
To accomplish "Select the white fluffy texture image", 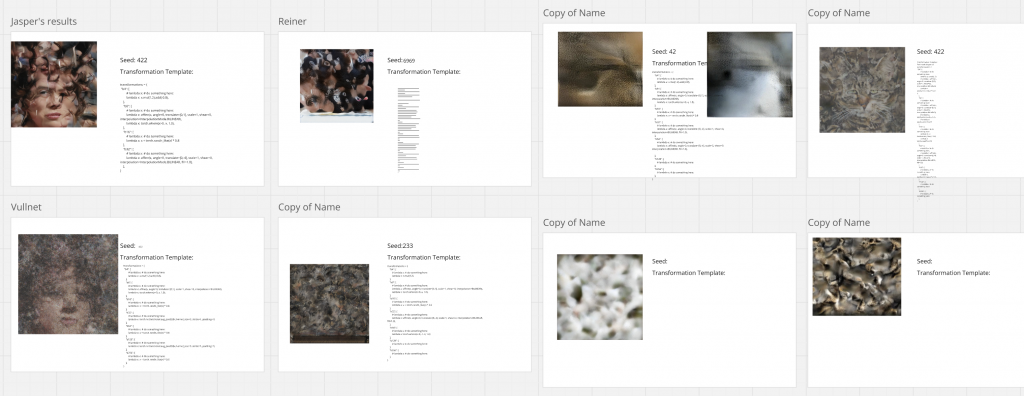I will [600, 297].
